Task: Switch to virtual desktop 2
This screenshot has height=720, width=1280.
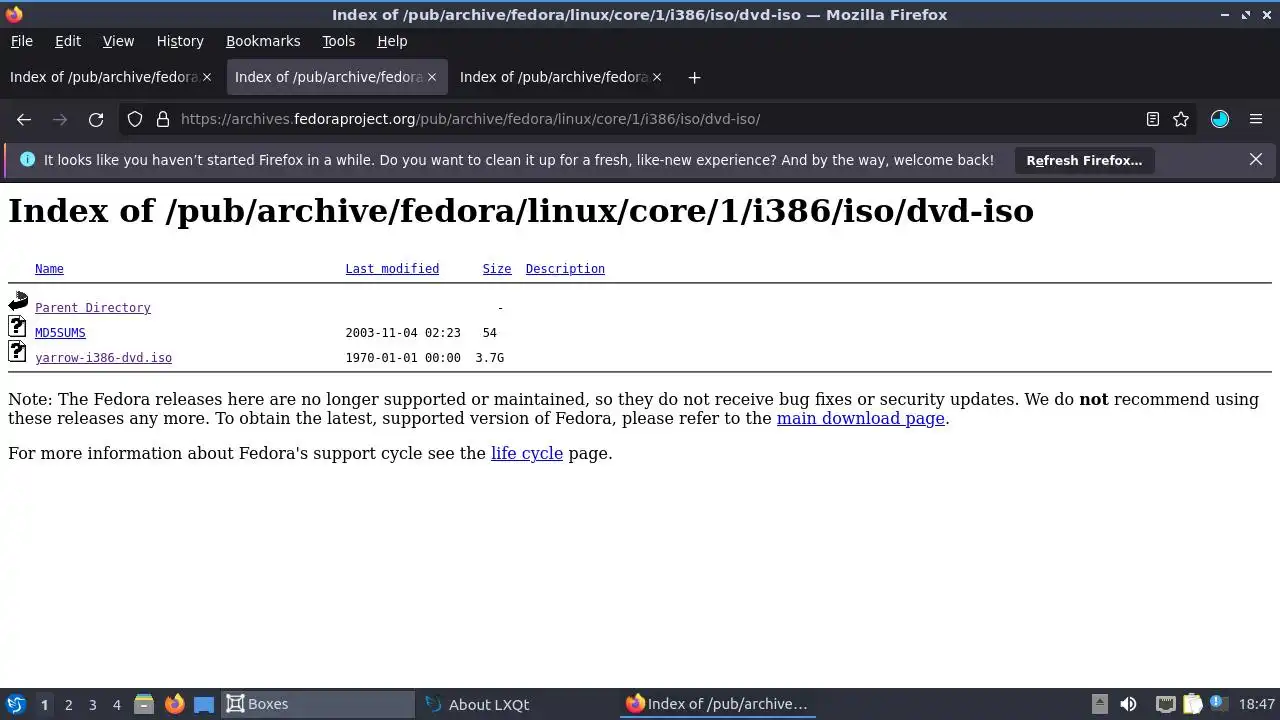Action: coord(68,704)
